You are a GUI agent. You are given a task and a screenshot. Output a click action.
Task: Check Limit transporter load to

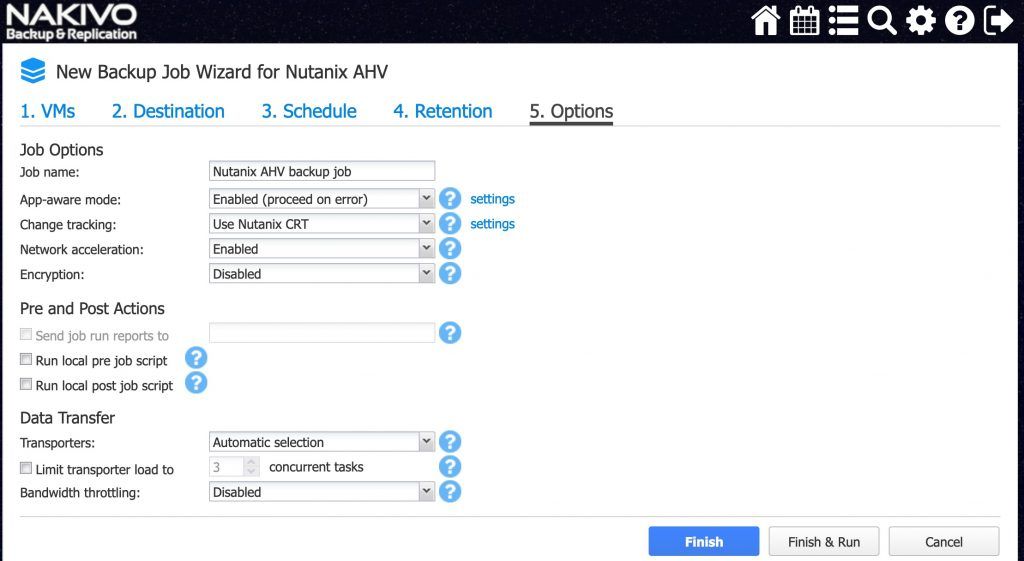(26, 468)
